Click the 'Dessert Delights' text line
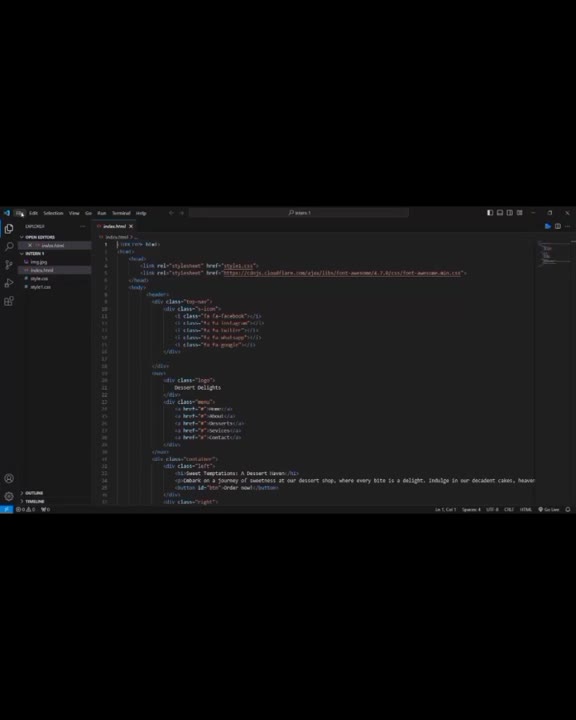 pos(198,388)
